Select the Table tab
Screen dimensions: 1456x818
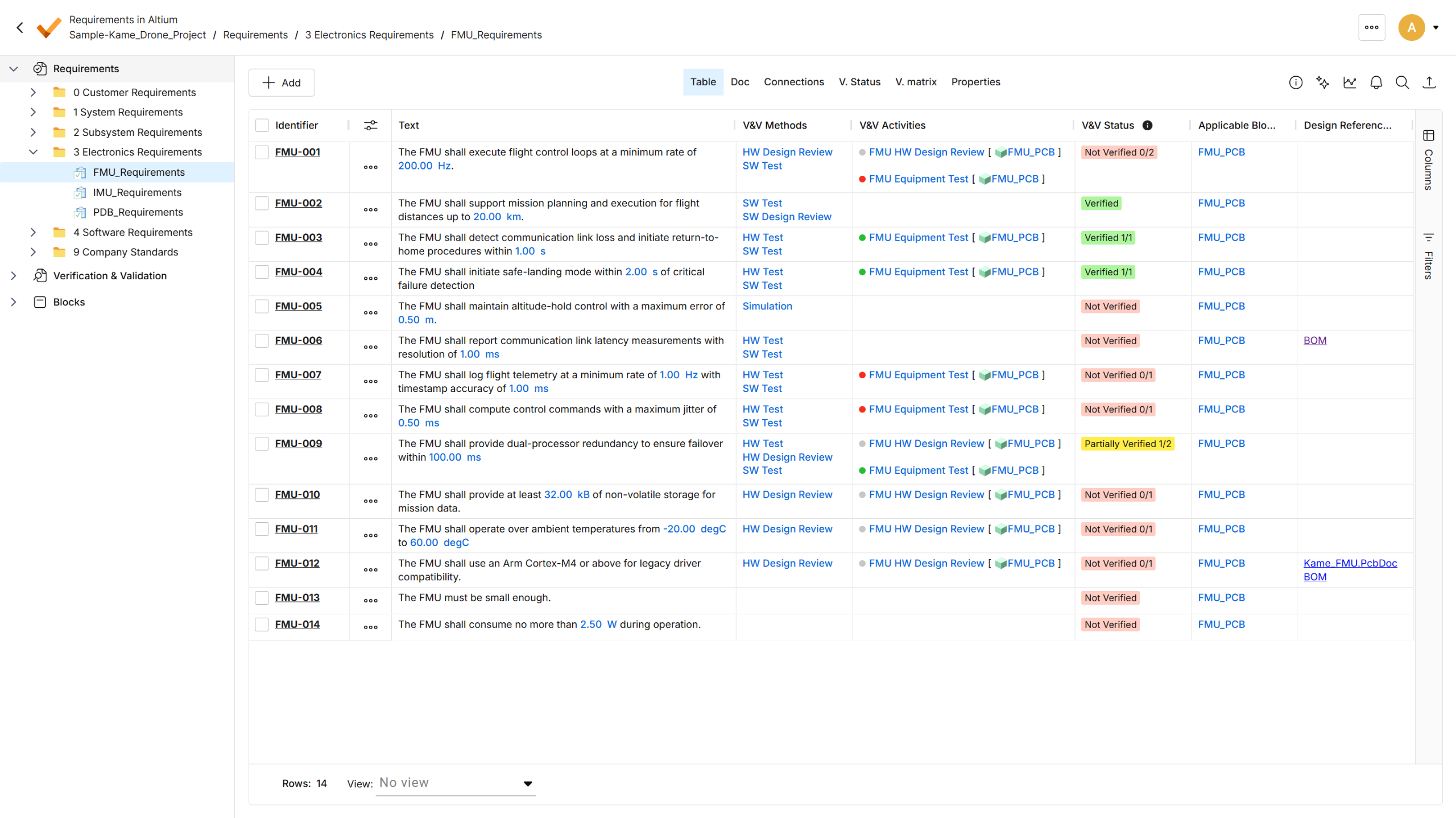(x=703, y=82)
